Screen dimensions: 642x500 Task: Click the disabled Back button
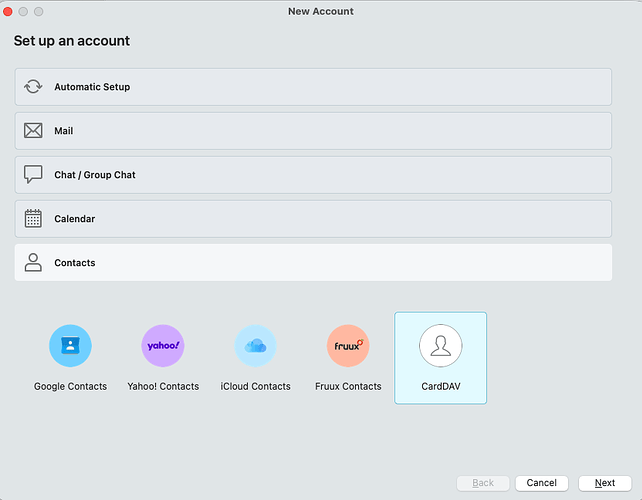click(x=483, y=483)
